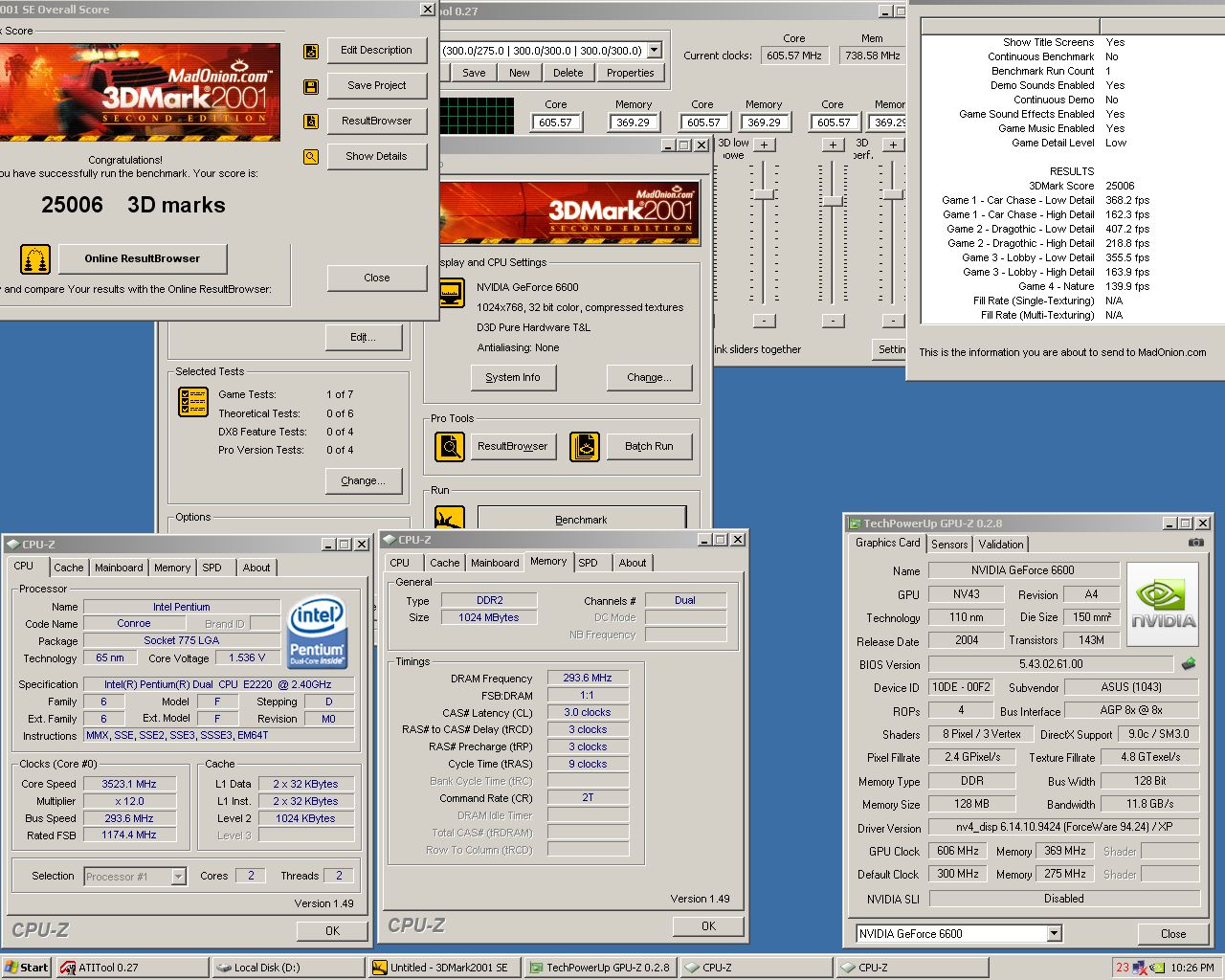Click Close in the 3DMark score window
This screenshot has height=980, width=1225.
tap(377, 278)
